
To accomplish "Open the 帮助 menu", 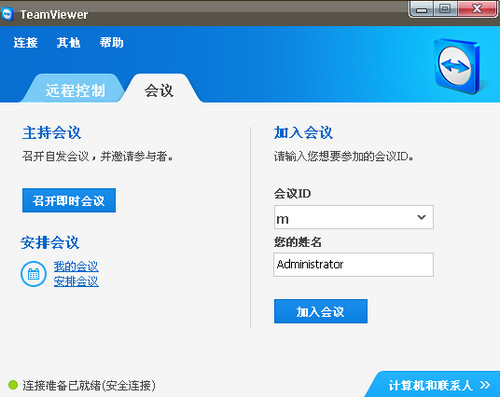I will pyautogui.click(x=111, y=43).
